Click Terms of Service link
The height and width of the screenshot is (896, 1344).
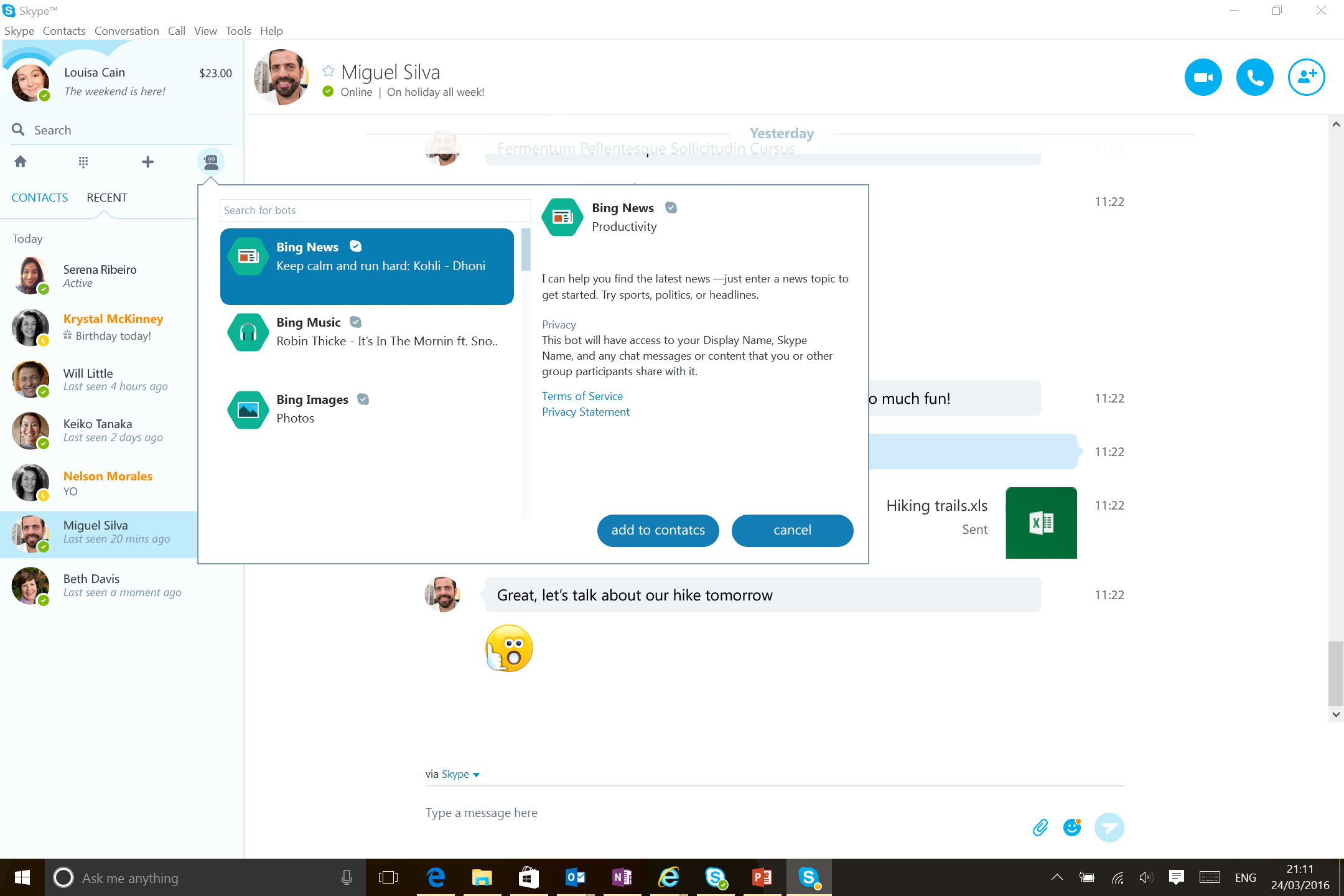(x=582, y=395)
